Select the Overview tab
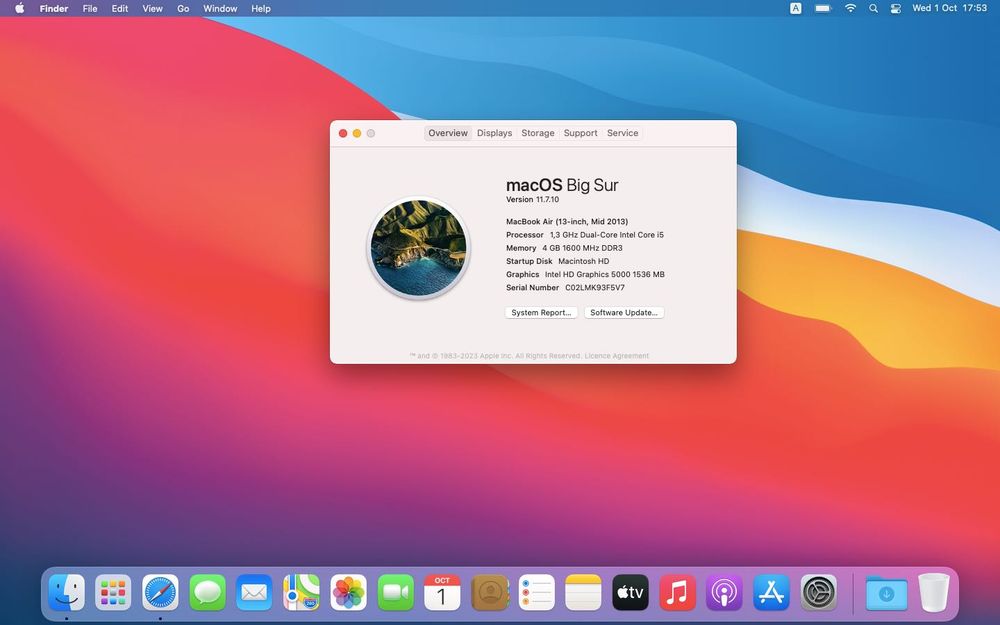This screenshot has height=625, width=1000. [x=448, y=133]
